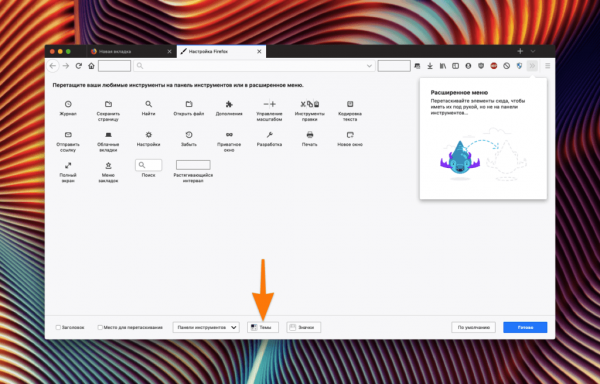600x384 pixels.
Task: Click the Темы button
Action: [x=262, y=327]
